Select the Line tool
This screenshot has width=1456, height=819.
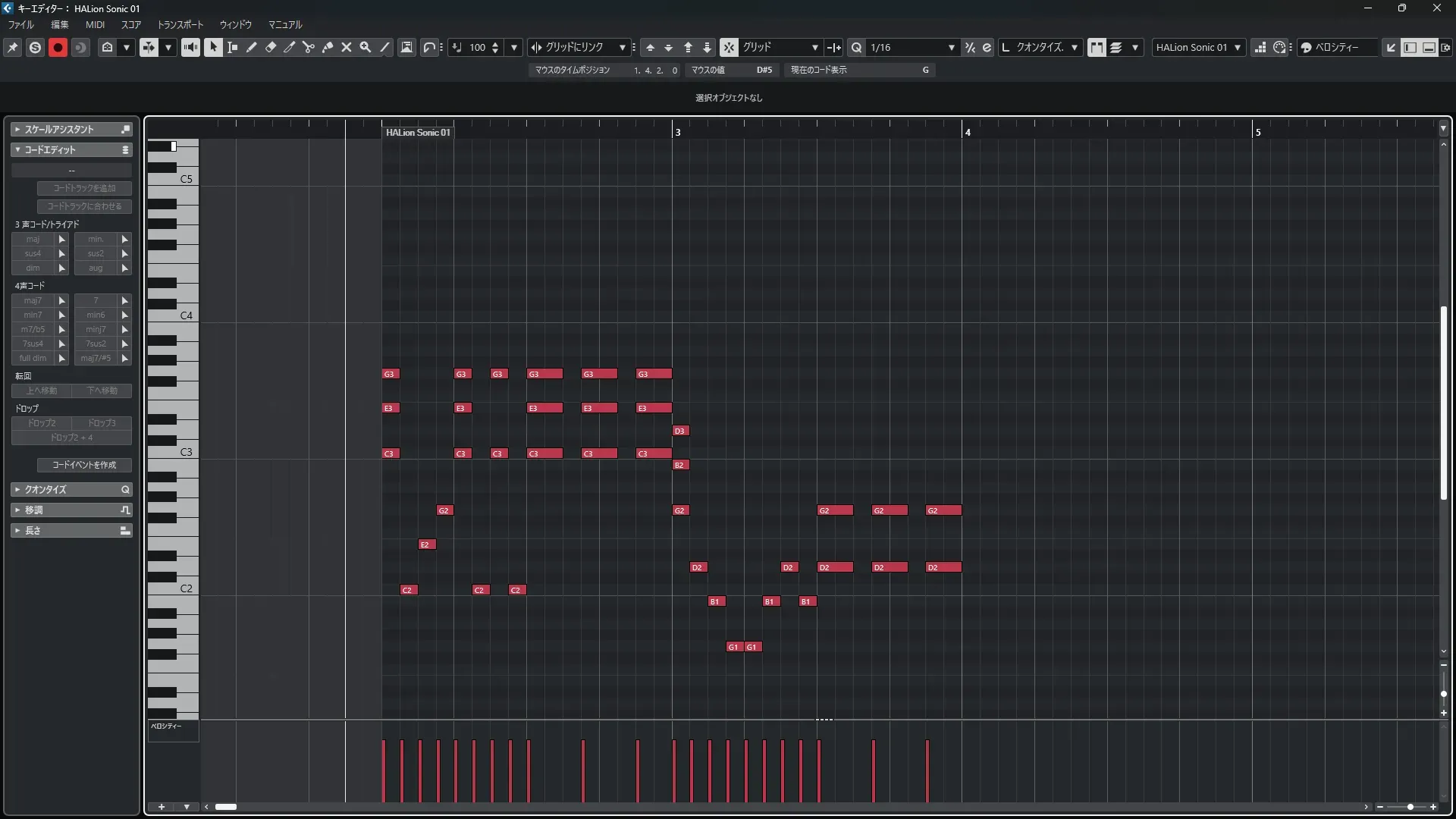(x=384, y=47)
